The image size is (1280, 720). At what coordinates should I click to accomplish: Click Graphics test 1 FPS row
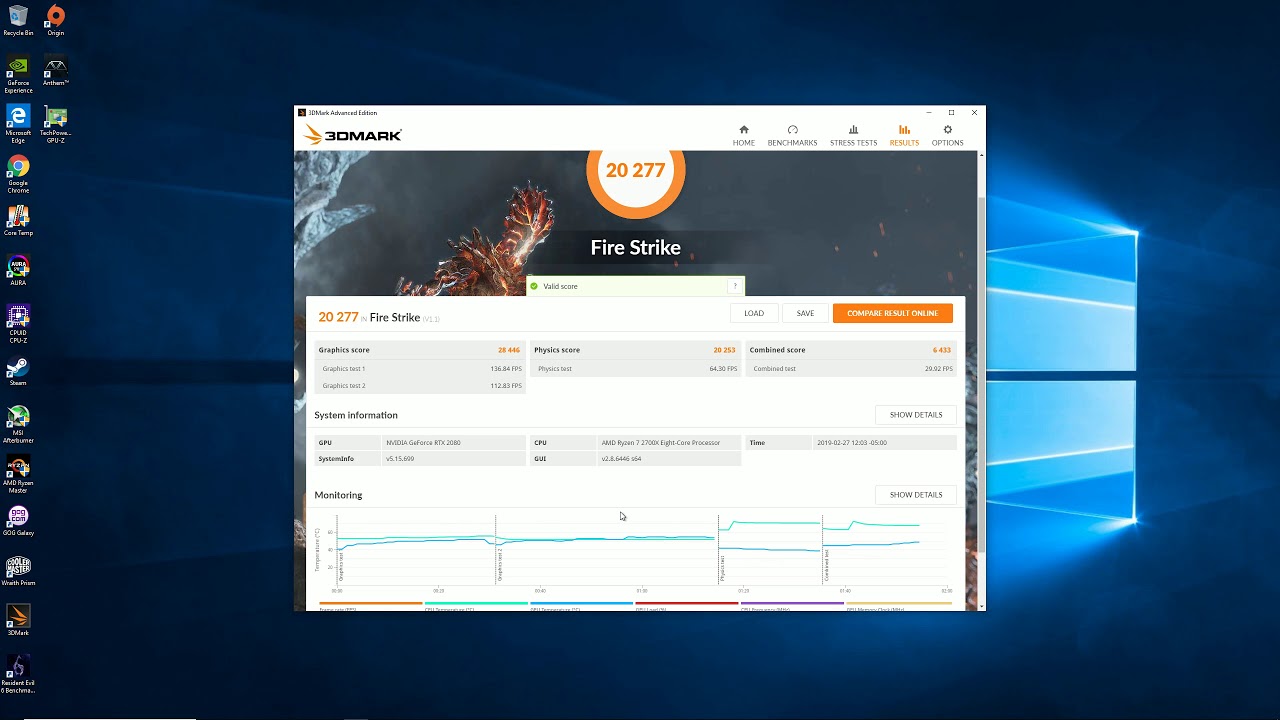point(420,368)
